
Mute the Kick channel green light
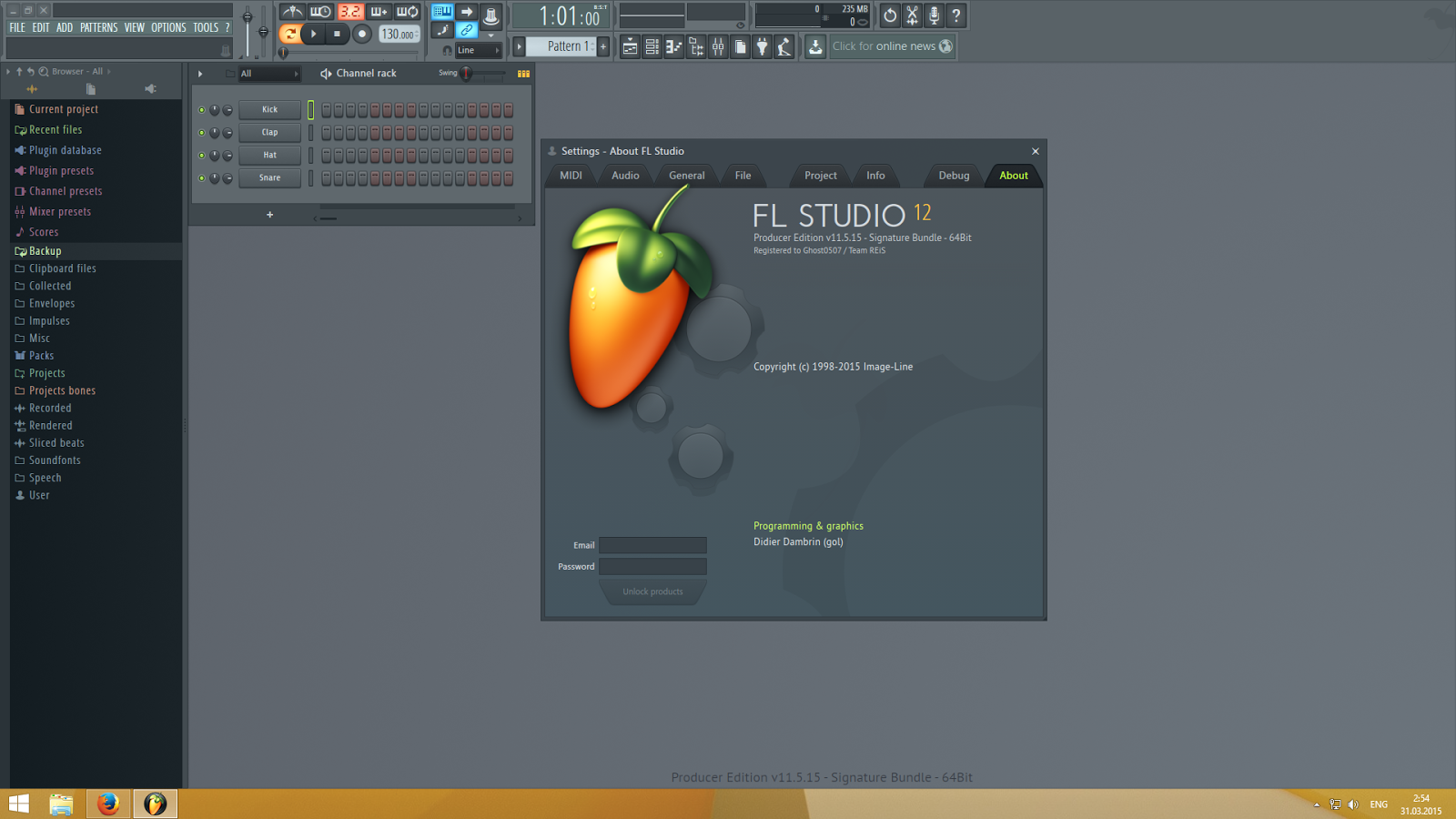pos(202,110)
